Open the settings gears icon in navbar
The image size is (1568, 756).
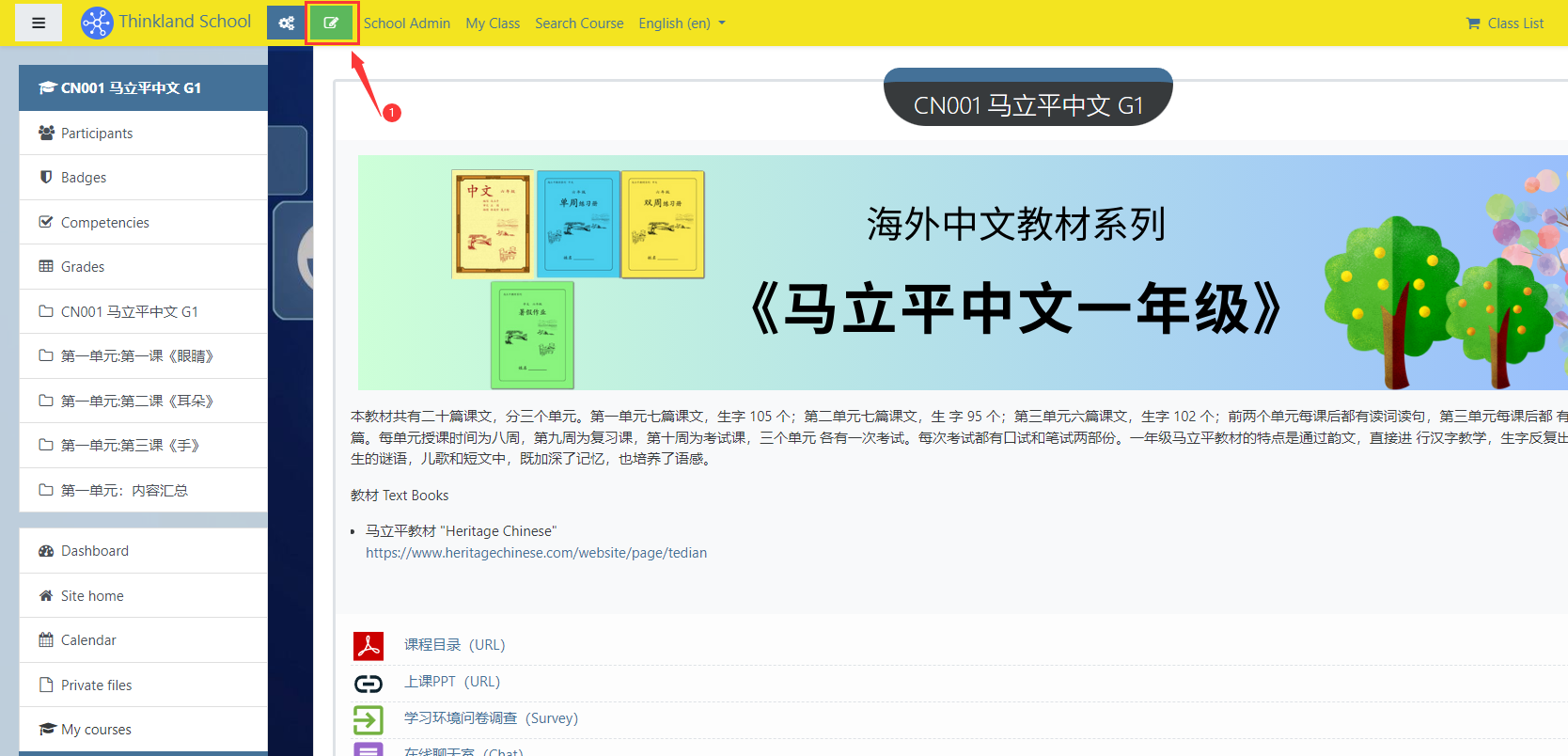pos(286,23)
